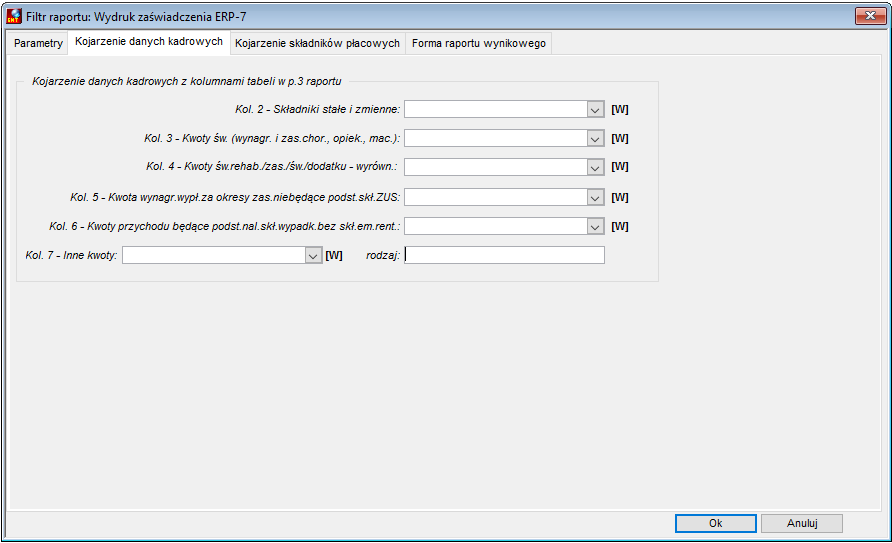Focus the rodzaj text field
Screen dimensions: 892x543
click(504, 255)
